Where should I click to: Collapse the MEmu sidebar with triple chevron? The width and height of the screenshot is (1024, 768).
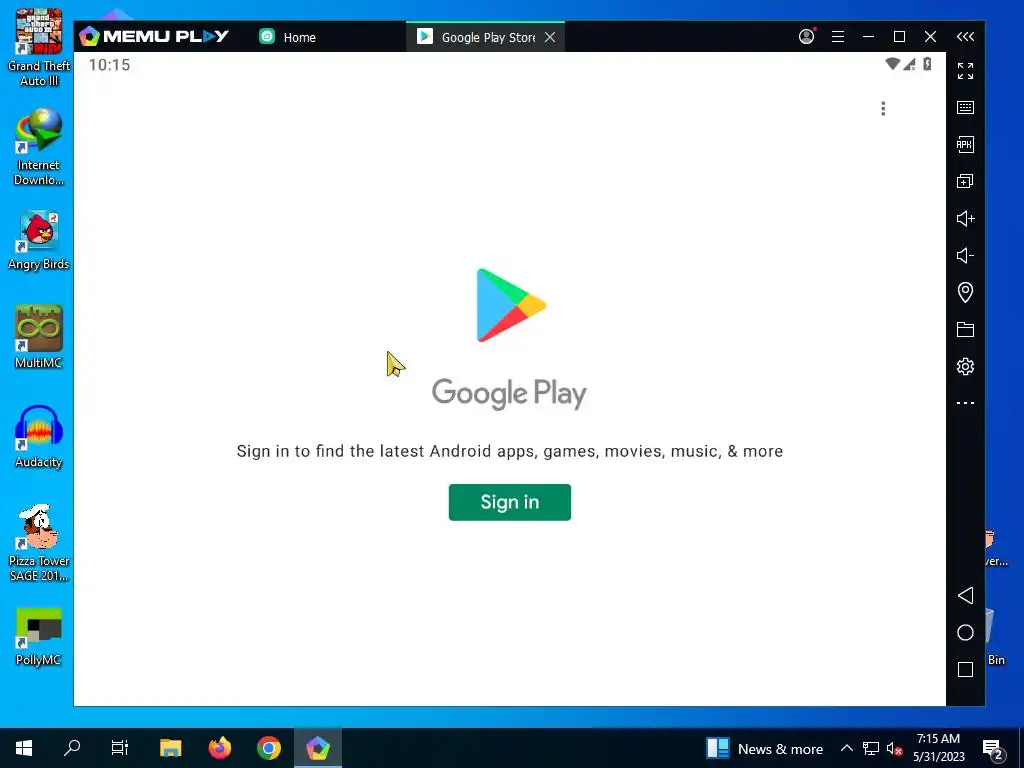coord(965,37)
